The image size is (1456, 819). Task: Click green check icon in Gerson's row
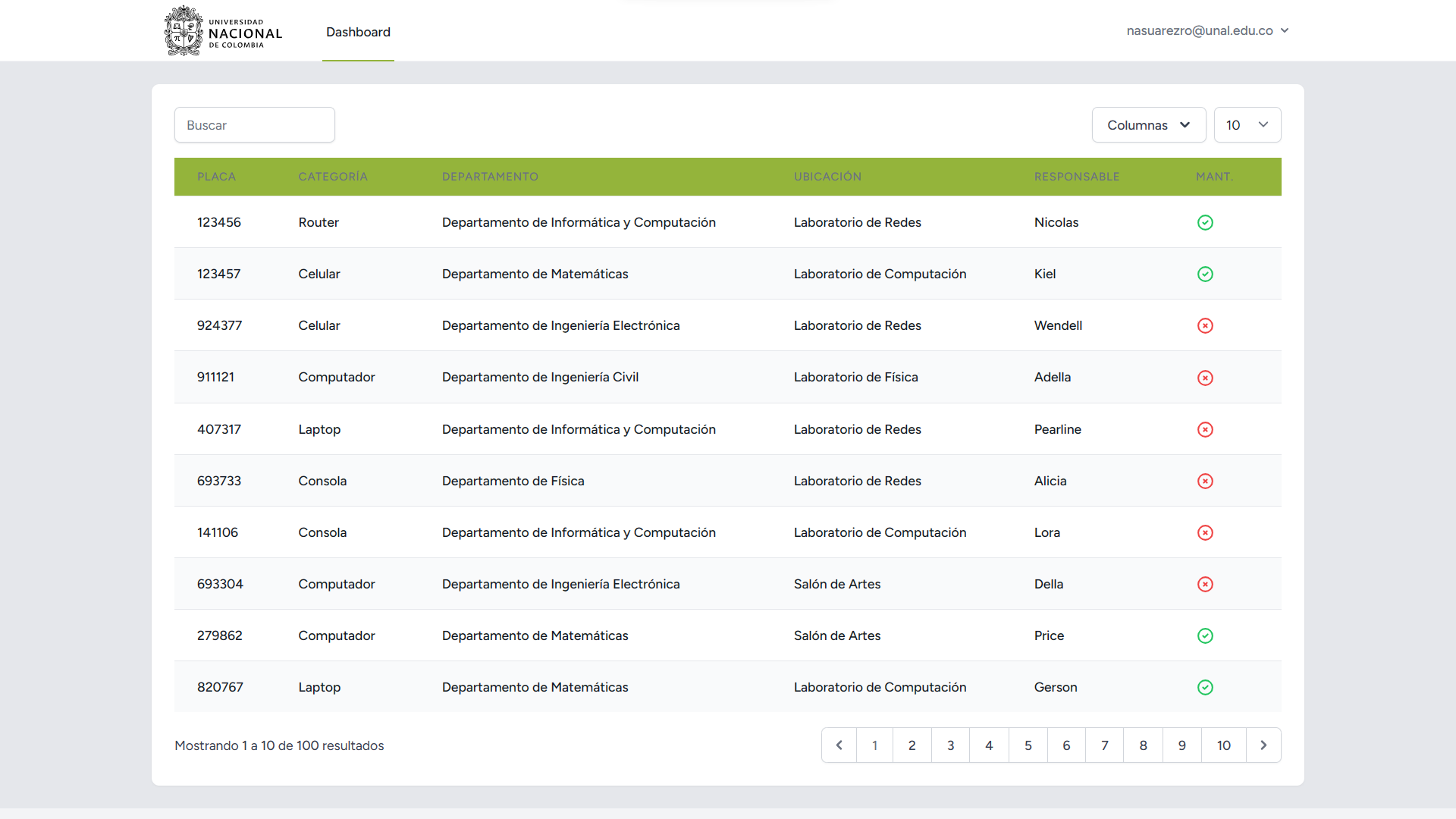(x=1205, y=687)
